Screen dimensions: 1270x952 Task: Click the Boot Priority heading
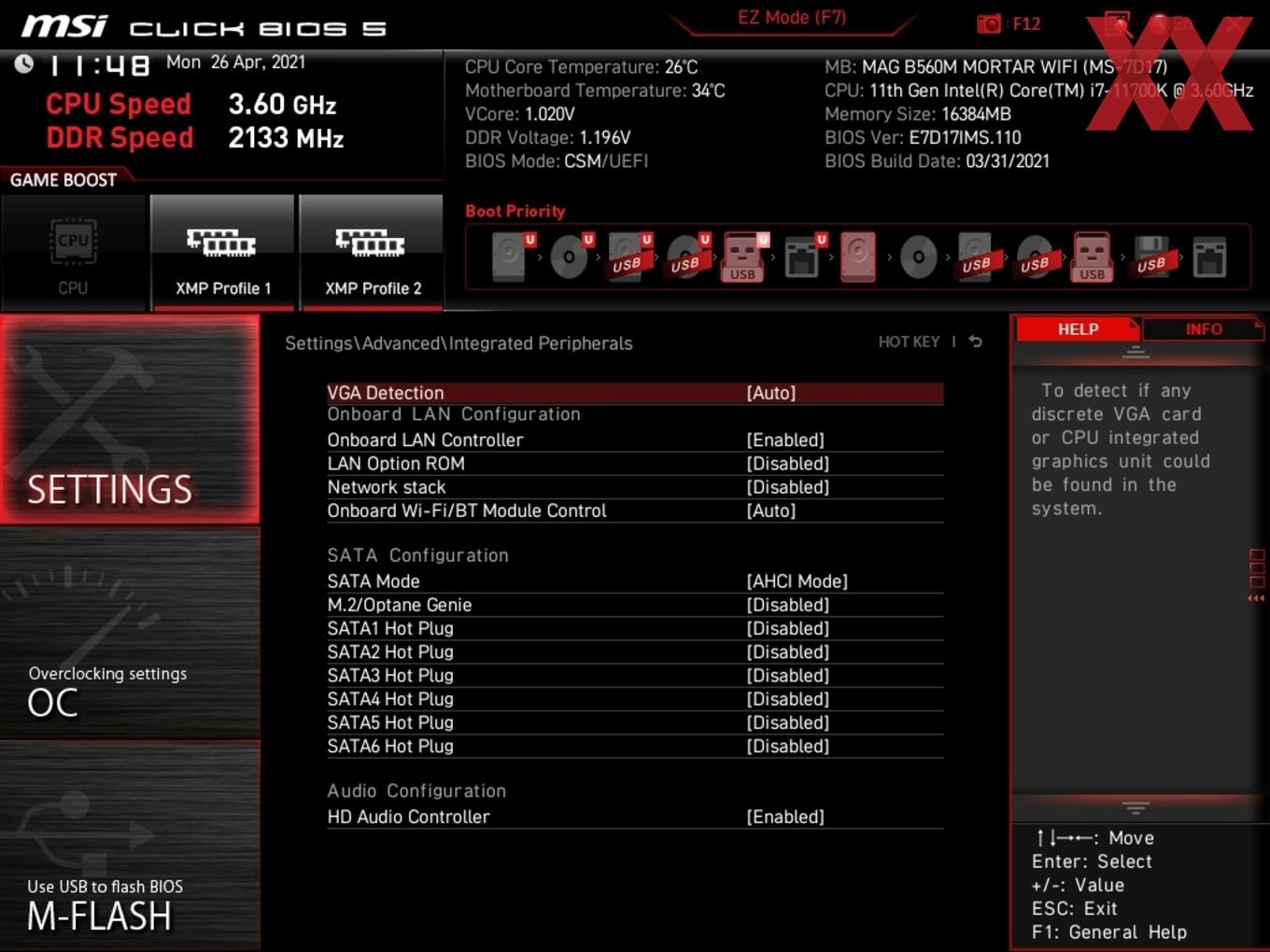(515, 211)
